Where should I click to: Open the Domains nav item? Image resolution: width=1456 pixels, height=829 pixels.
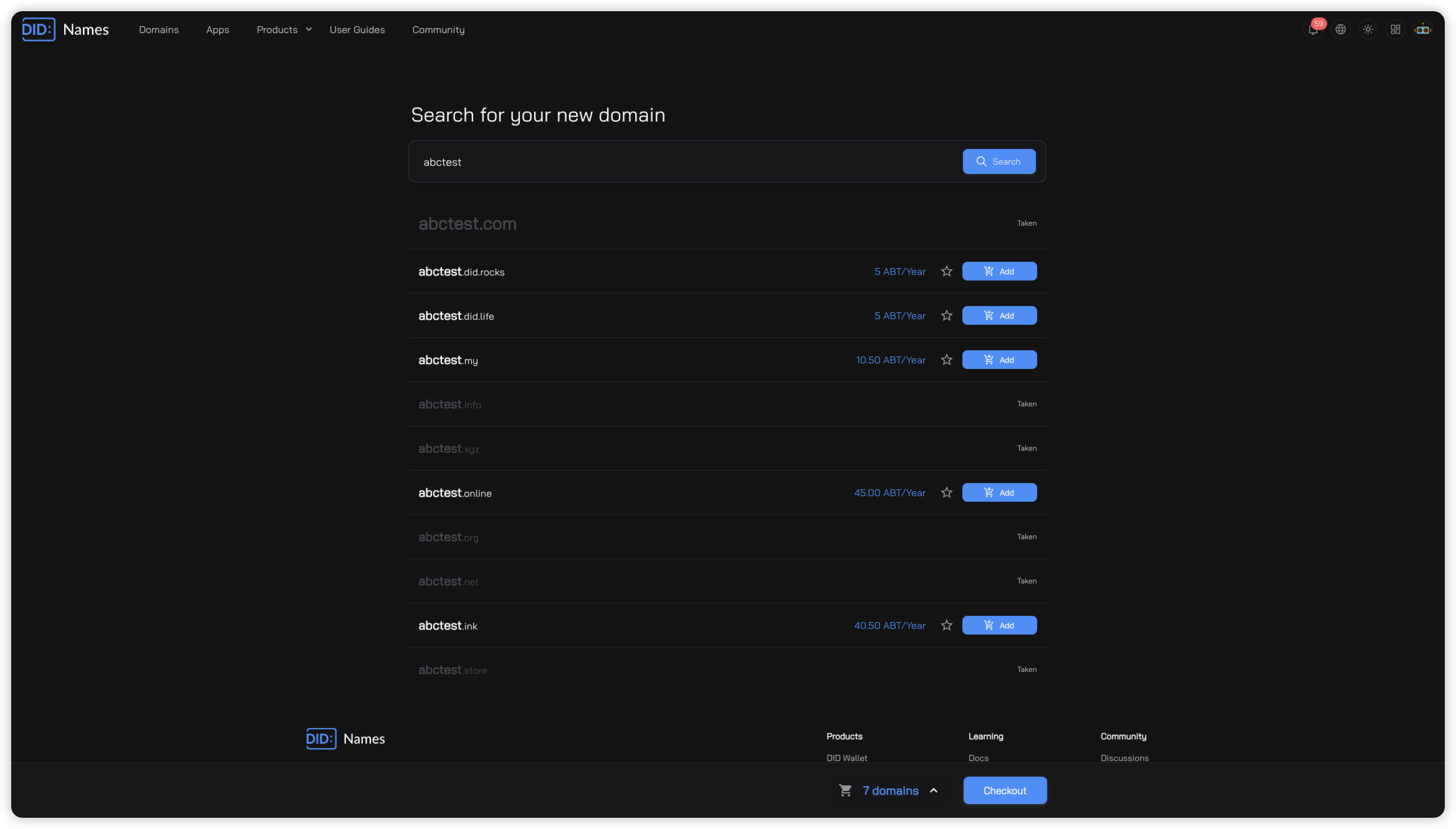158,30
